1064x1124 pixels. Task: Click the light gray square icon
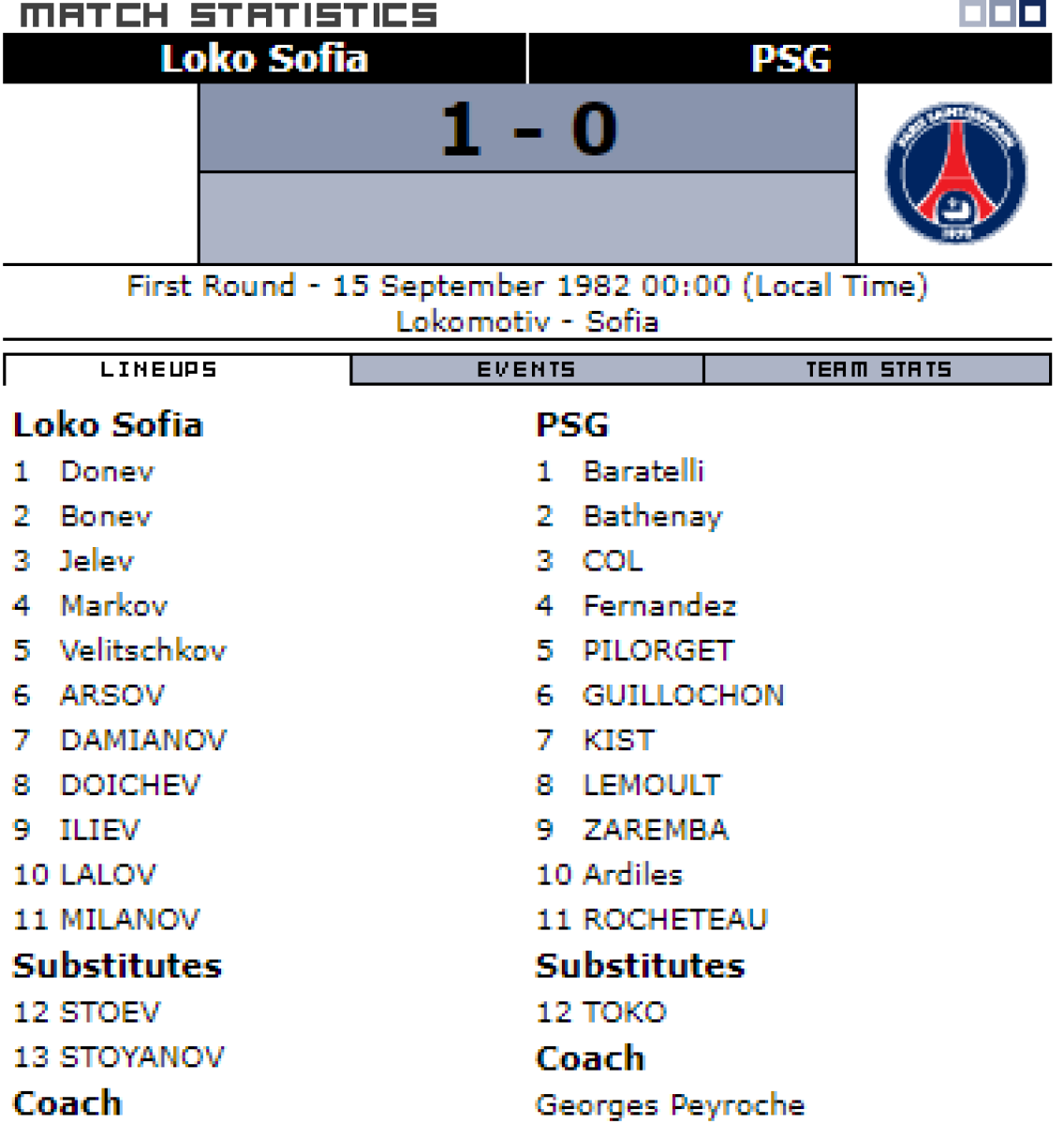973,13
